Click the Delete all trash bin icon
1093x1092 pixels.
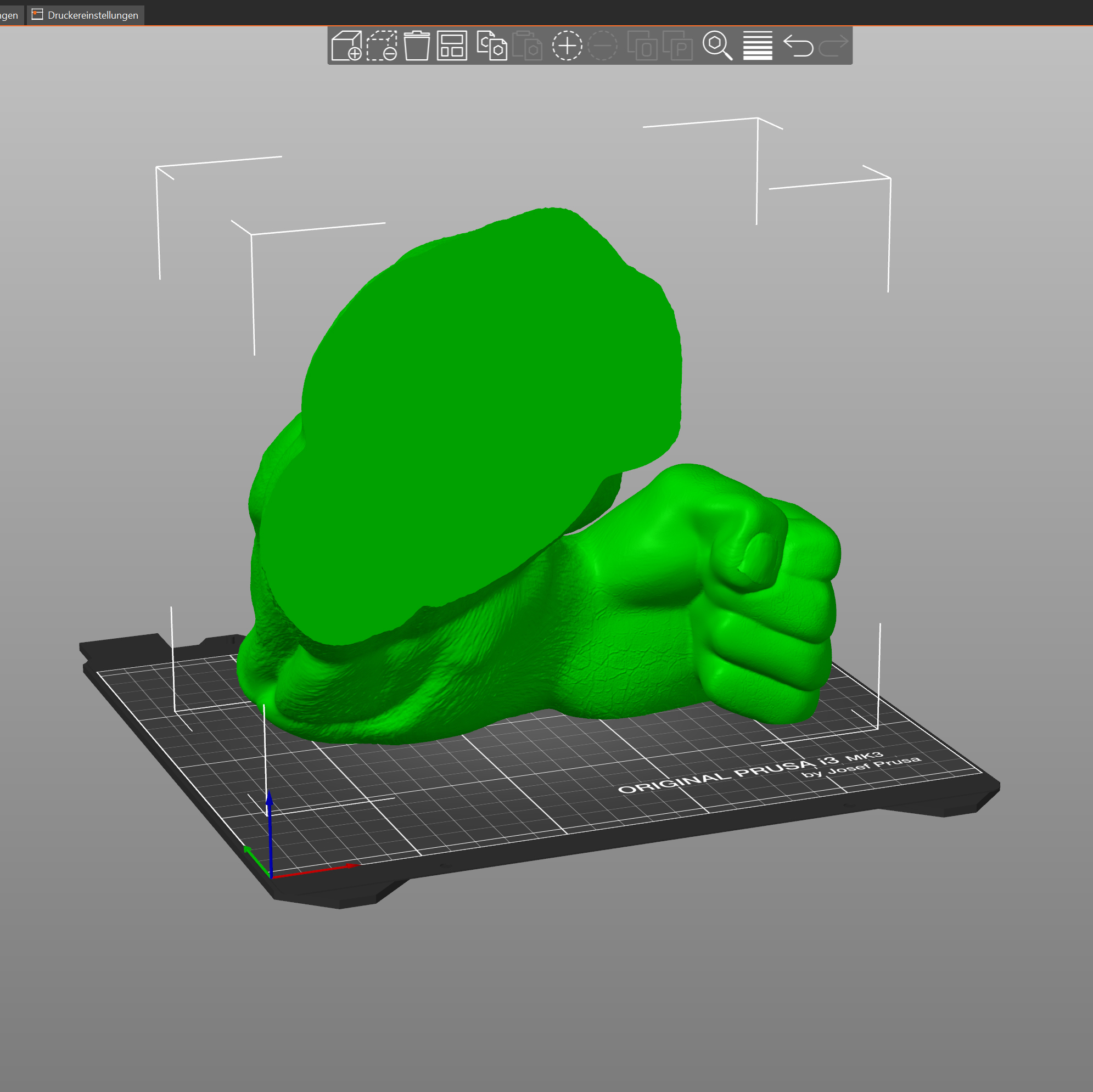click(417, 45)
